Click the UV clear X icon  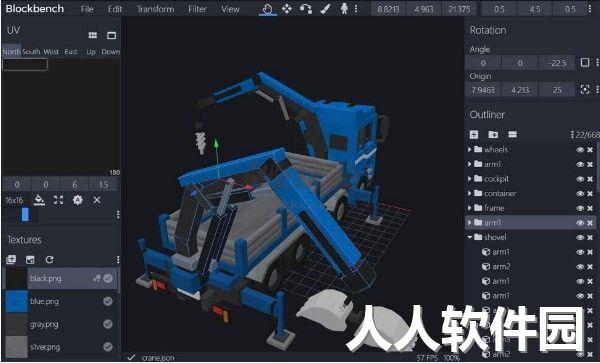click(x=97, y=200)
